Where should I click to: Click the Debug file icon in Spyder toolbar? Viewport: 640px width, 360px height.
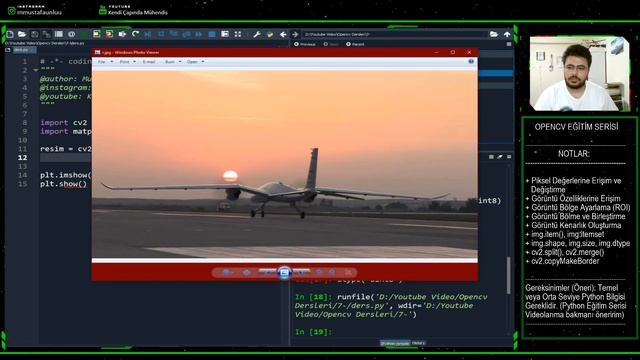(148, 35)
